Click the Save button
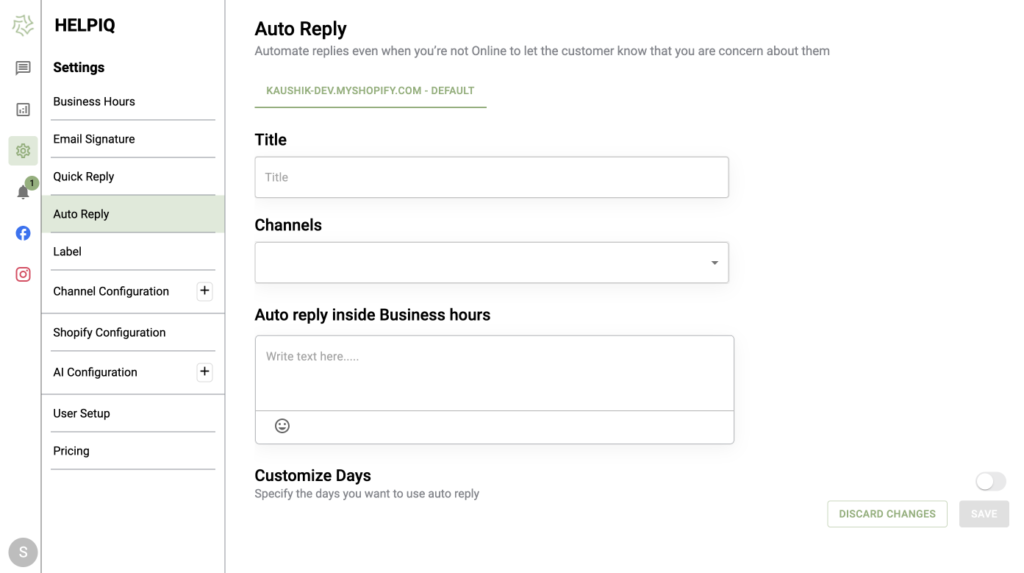The image size is (1024, 573). [x=984, y=514]
